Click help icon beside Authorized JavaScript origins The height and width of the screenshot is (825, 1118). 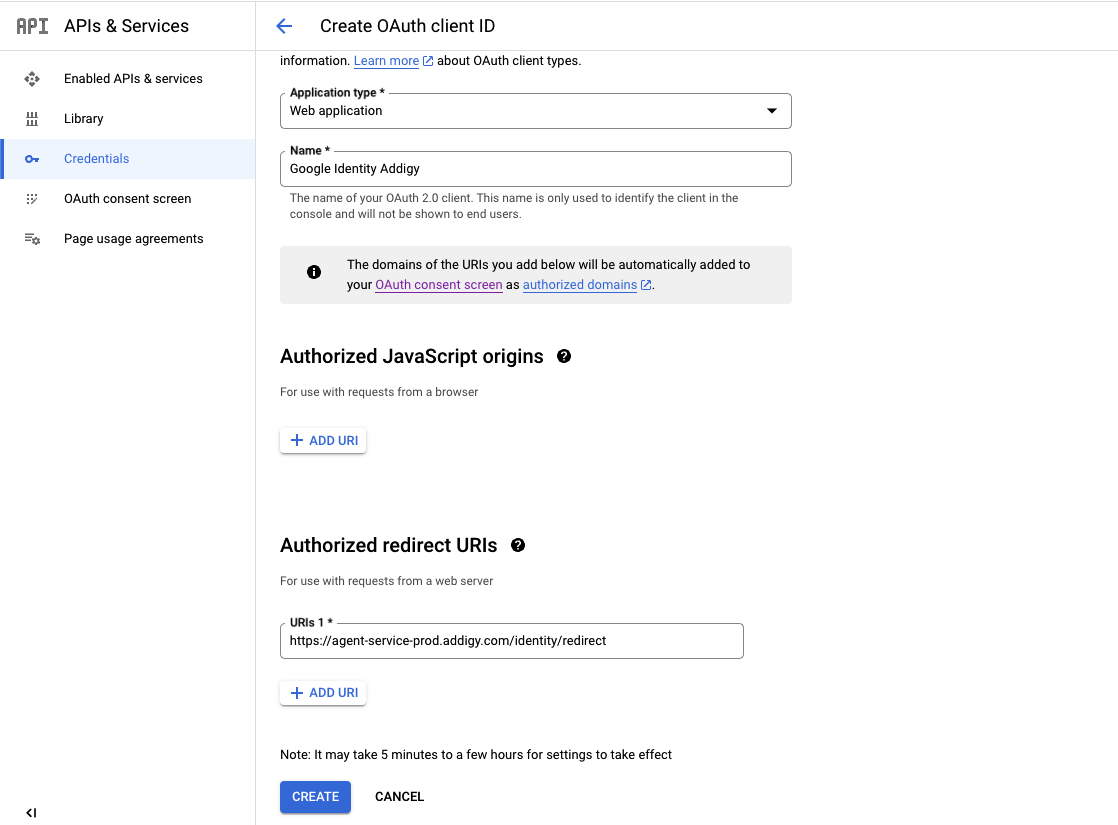click(564, 357)
